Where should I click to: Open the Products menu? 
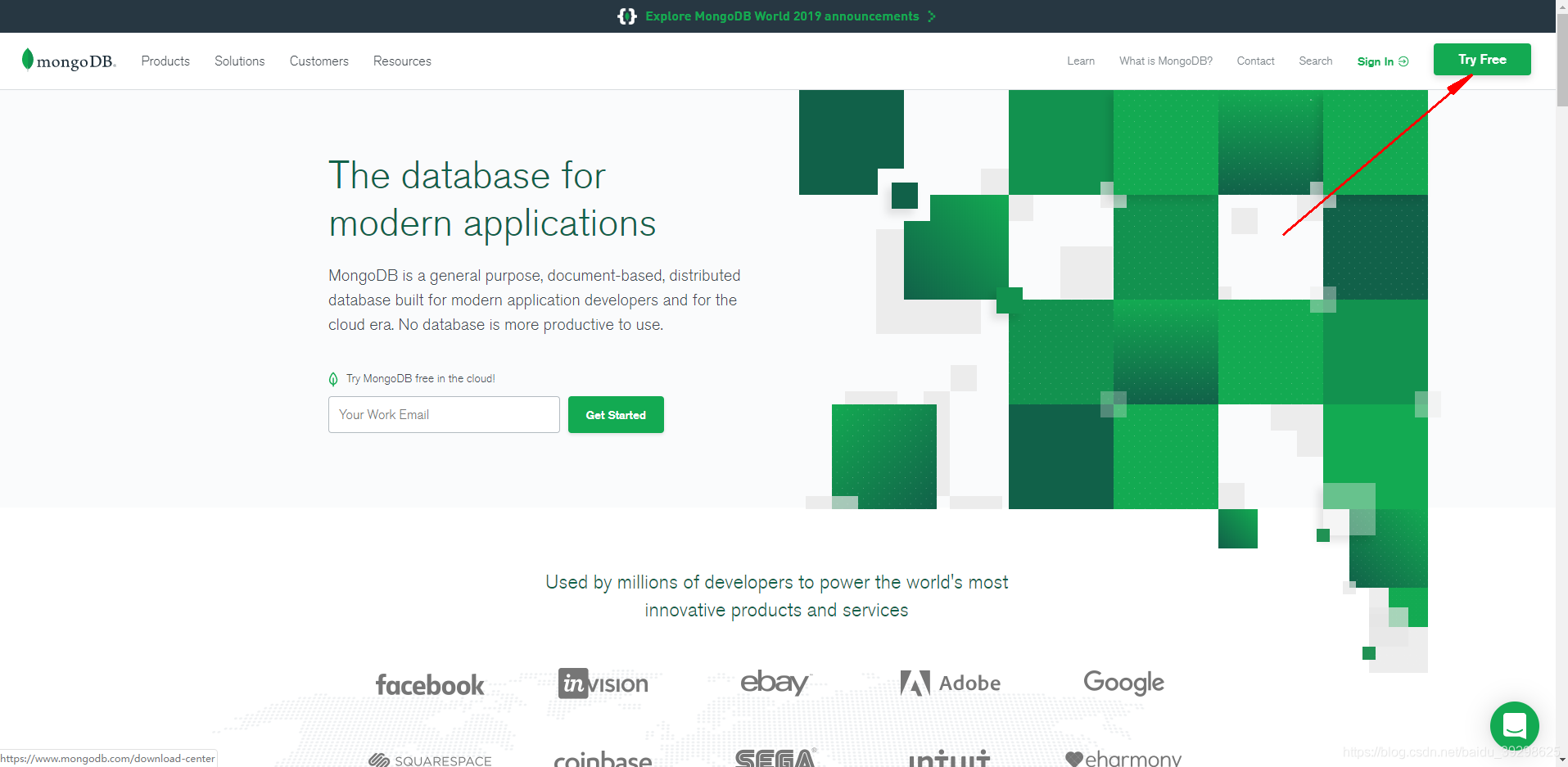[165, 61]
